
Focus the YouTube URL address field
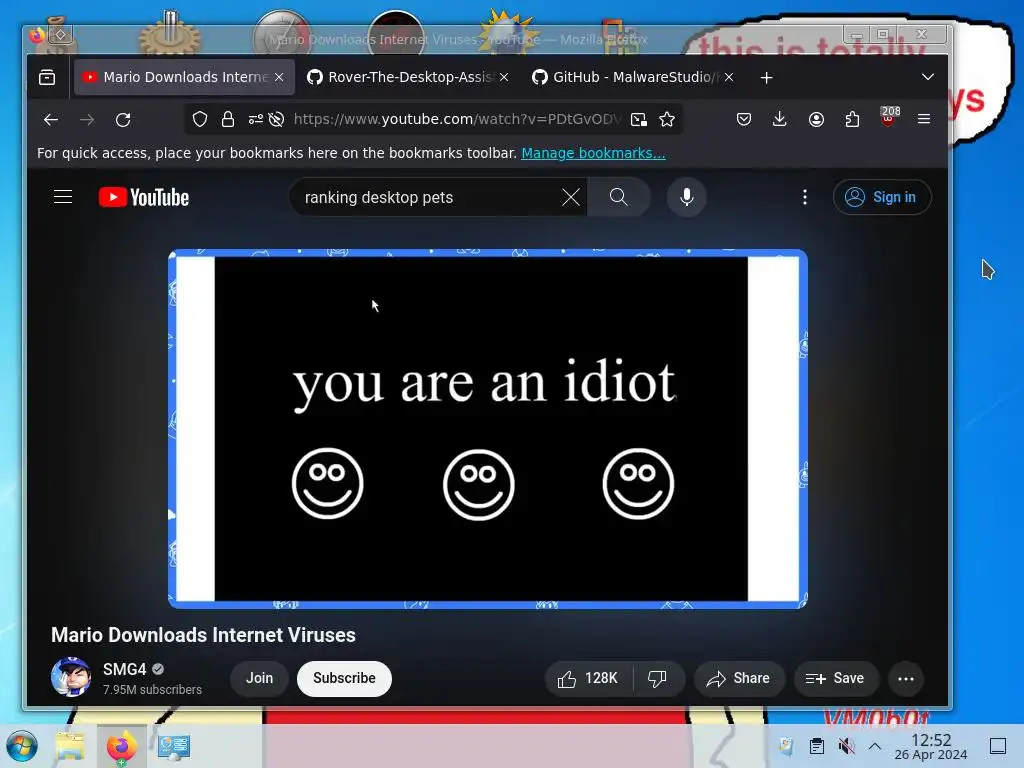tap(456, 119)
